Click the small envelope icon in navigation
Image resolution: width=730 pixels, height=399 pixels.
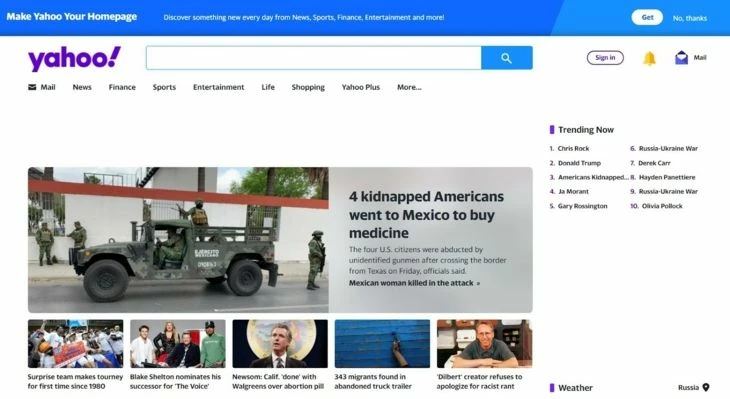[32, 87]
